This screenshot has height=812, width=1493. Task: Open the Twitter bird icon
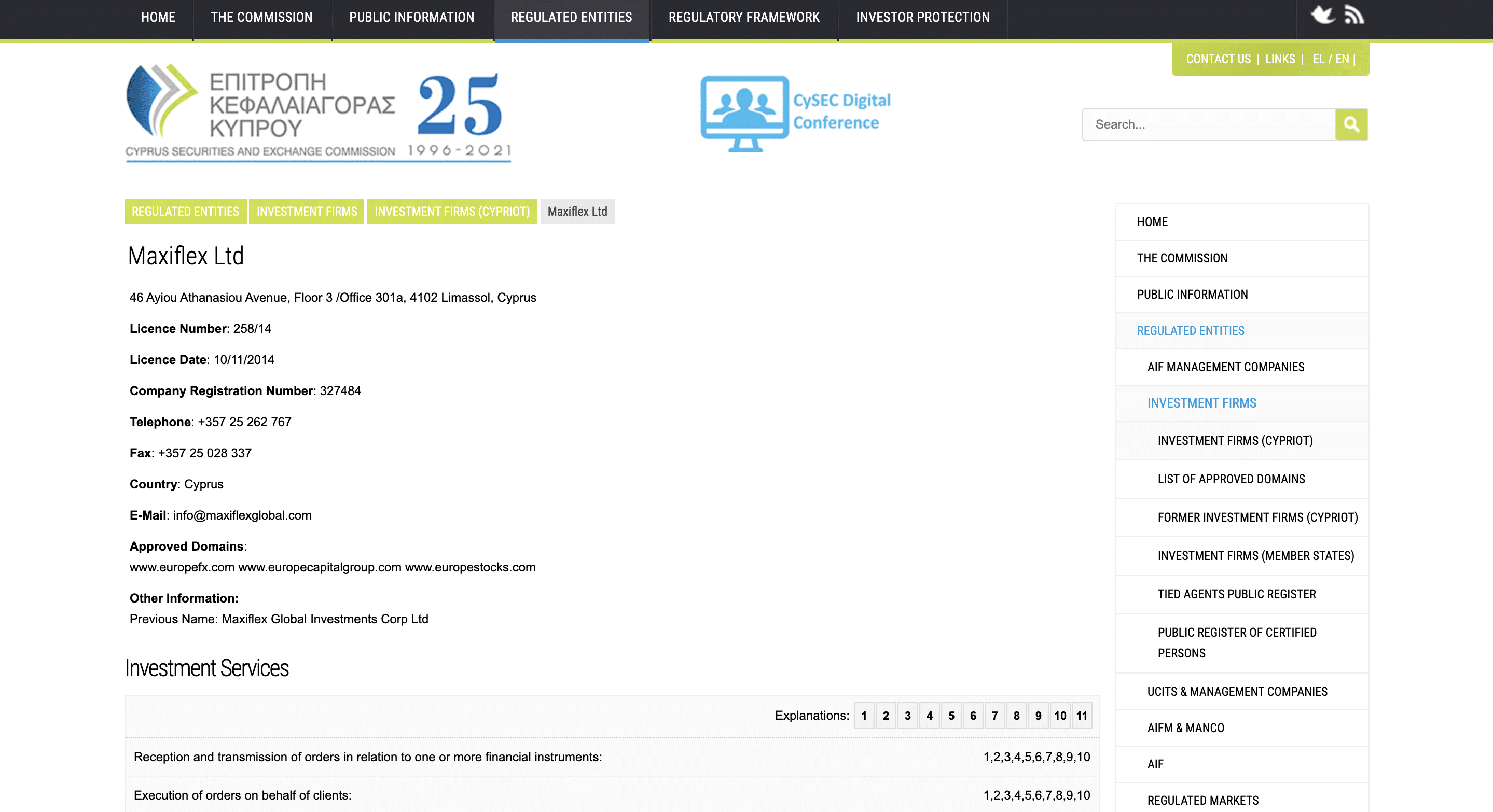click(x=1323, y=15)
